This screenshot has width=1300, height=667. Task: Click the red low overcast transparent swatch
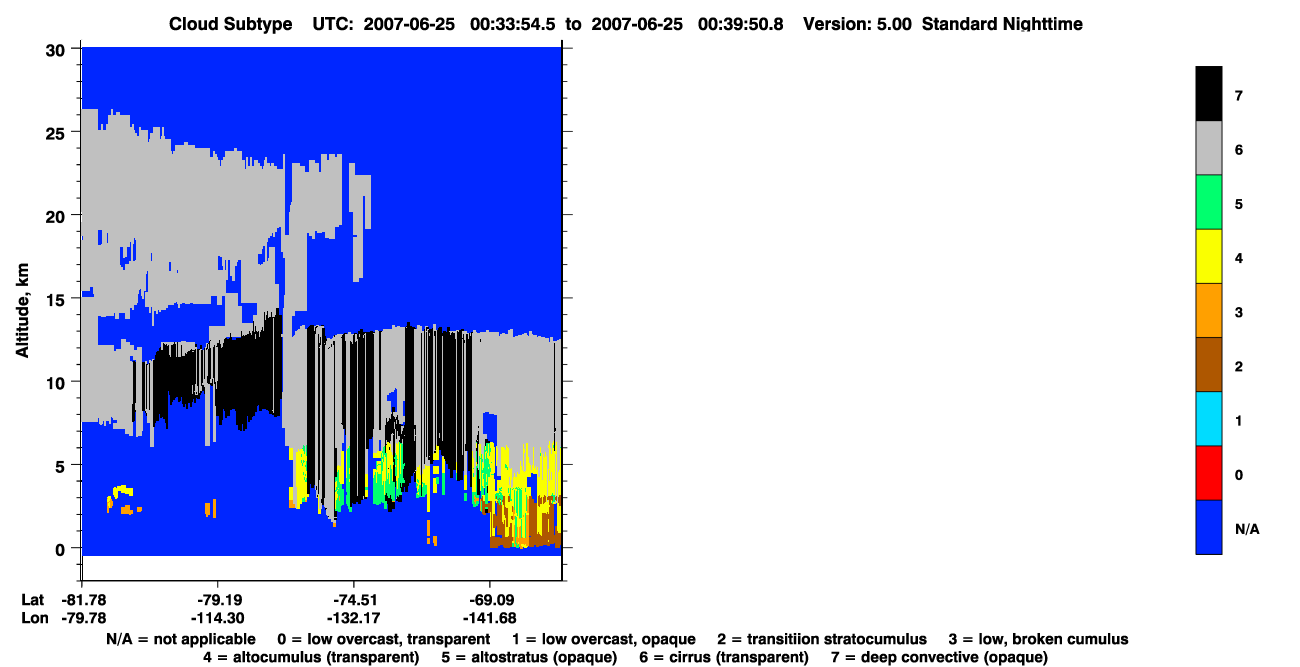[1209, 472]
